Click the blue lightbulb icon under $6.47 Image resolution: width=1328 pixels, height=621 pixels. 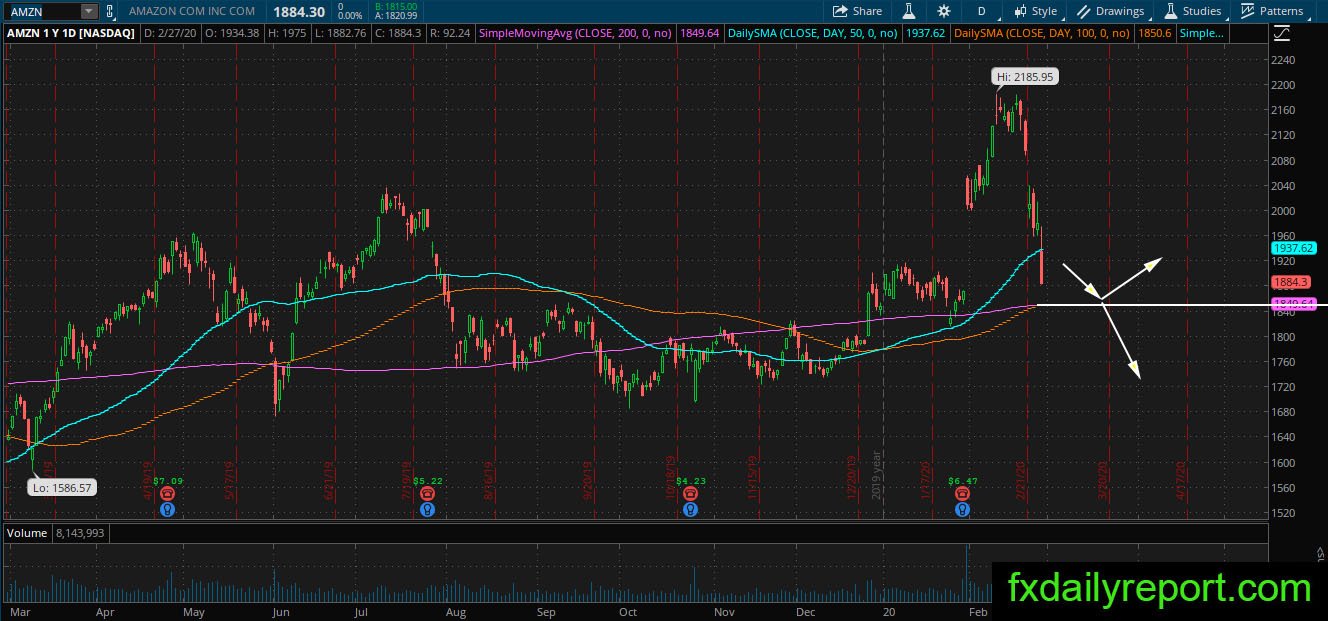(962, 509)
